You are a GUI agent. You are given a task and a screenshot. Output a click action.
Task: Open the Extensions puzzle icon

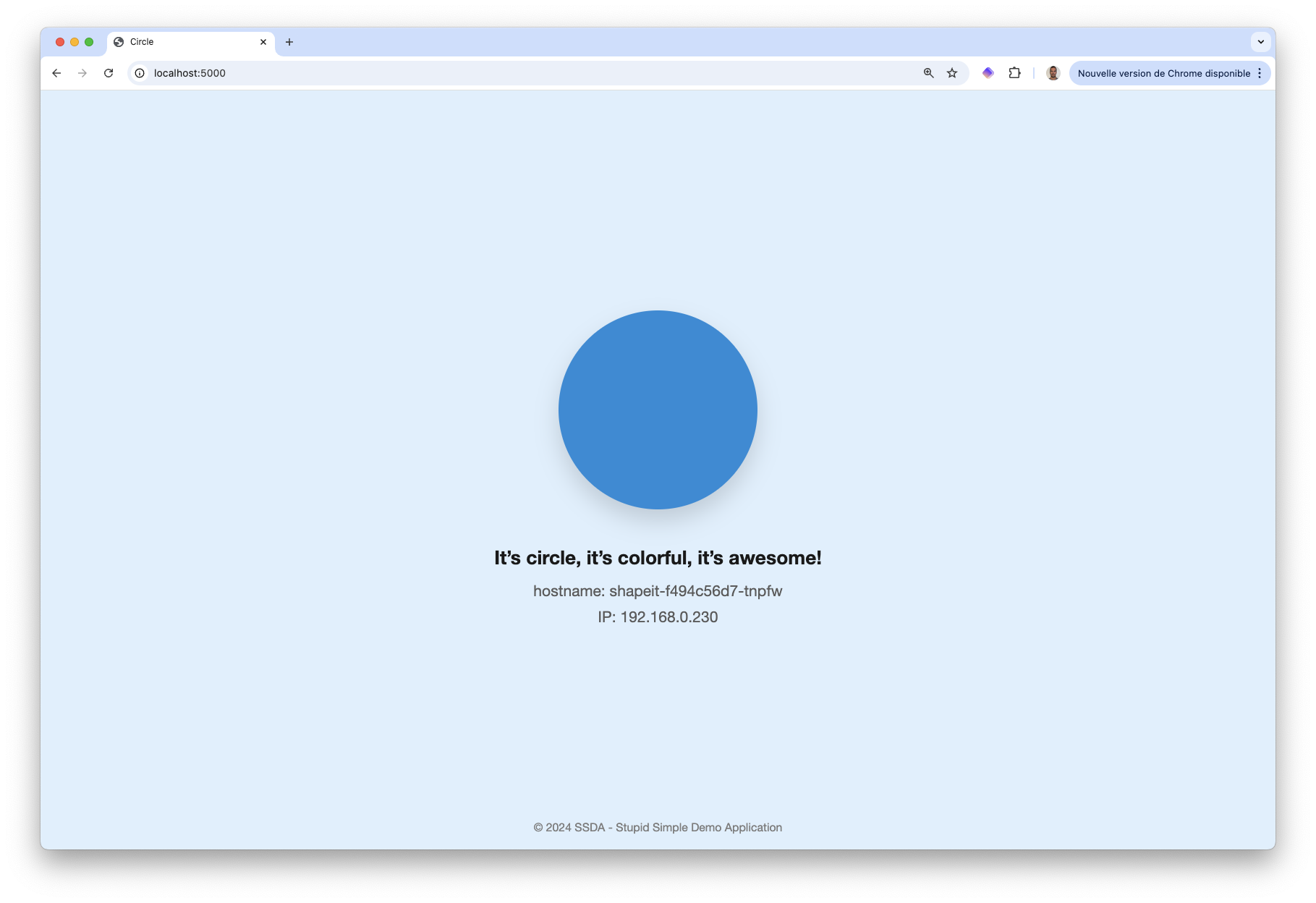tap(1015, 73)
